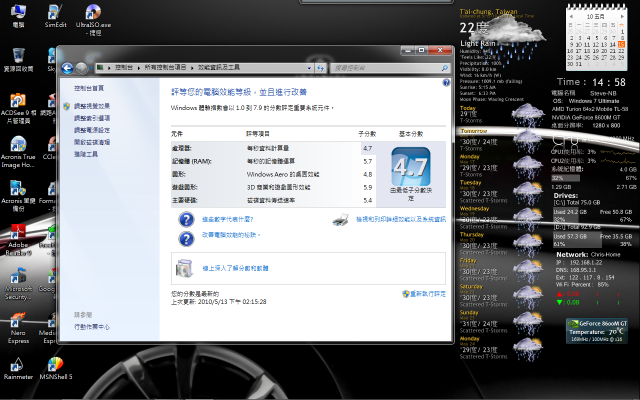Viewport: 640px width, 400px height.
Task: Open the ACDSee 9 desktop shortcut
Action: tap(18, 109)
